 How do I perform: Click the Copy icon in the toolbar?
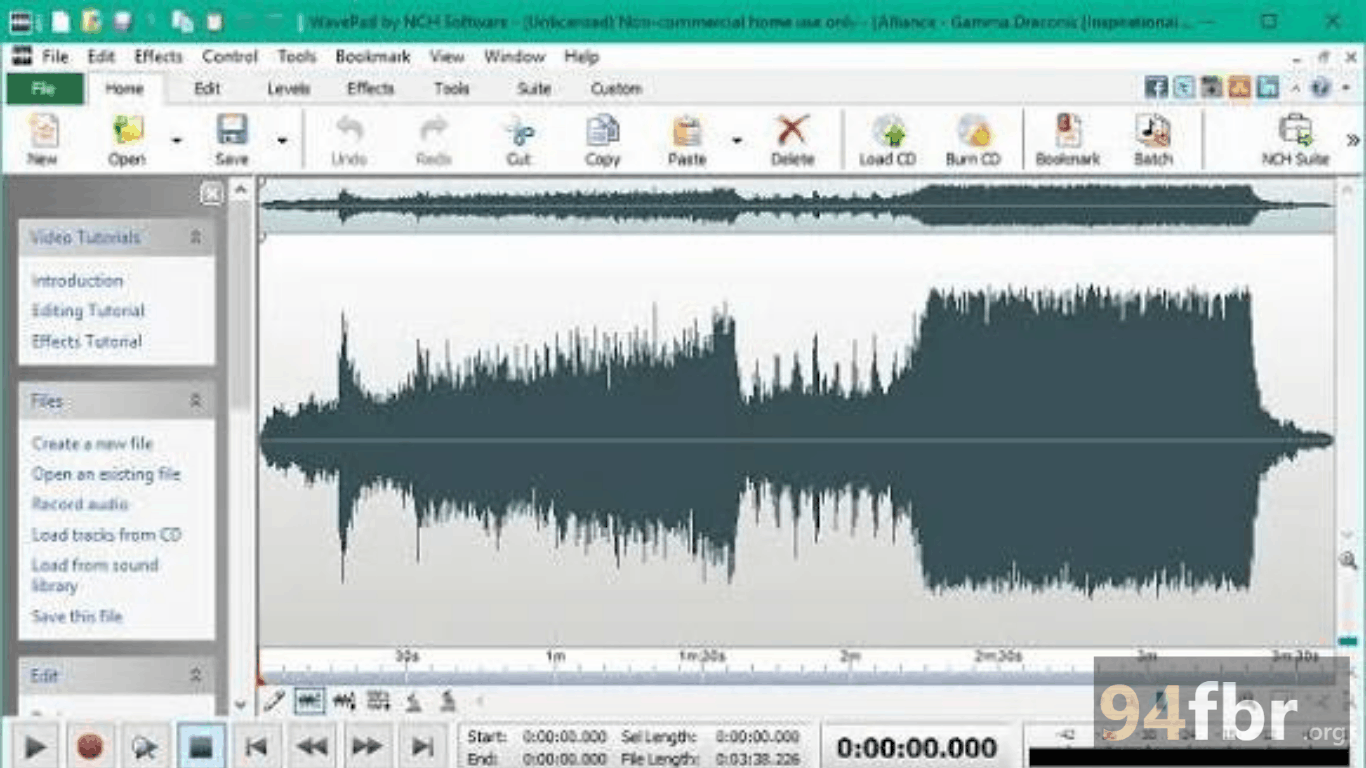tap(603, 139)
